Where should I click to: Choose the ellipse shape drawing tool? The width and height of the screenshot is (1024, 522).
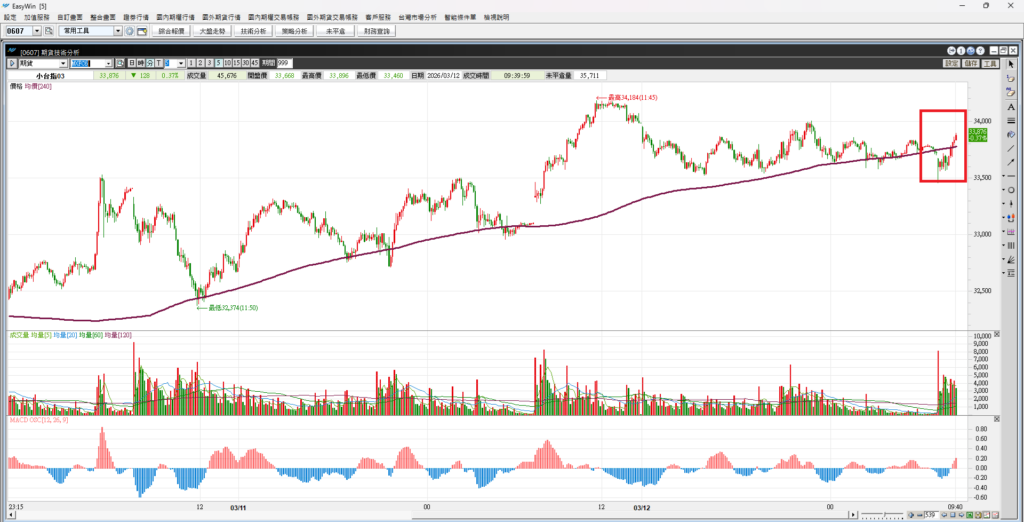(x=1011, y=190)
